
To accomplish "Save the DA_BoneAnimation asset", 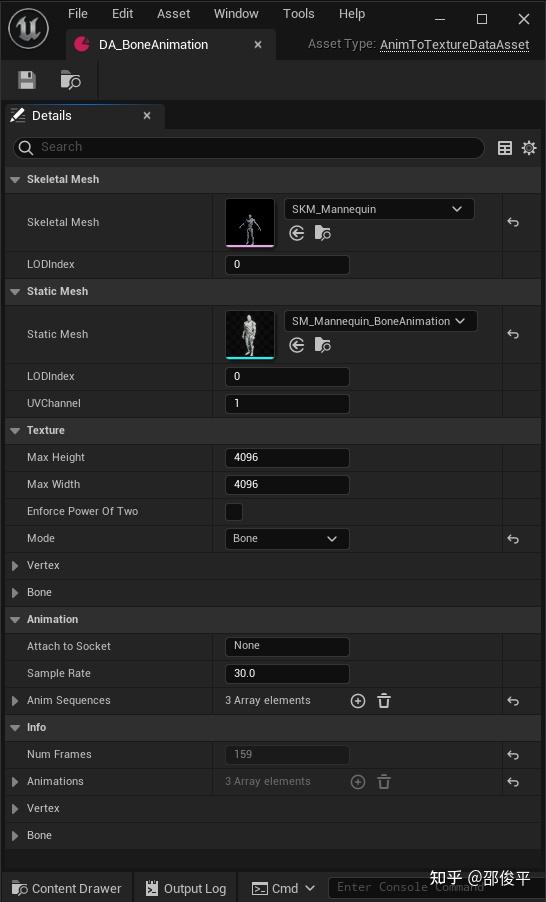I will click(27, 80).
